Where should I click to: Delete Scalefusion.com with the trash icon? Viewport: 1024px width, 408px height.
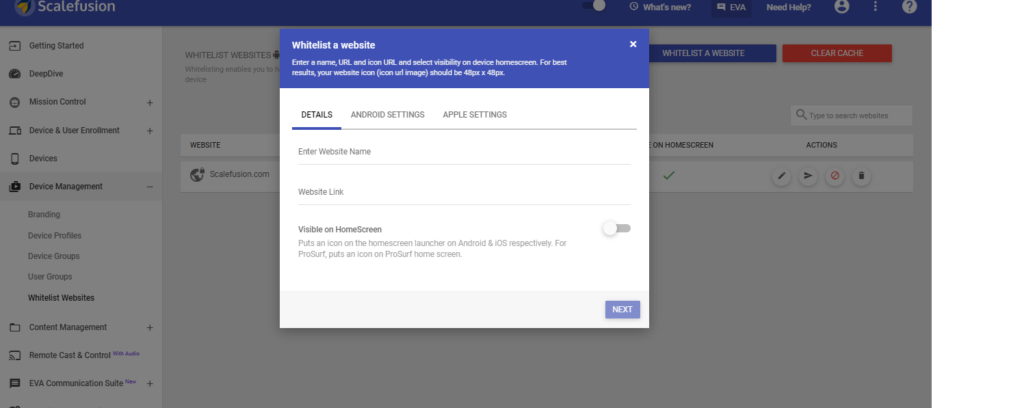coord(861,176)
